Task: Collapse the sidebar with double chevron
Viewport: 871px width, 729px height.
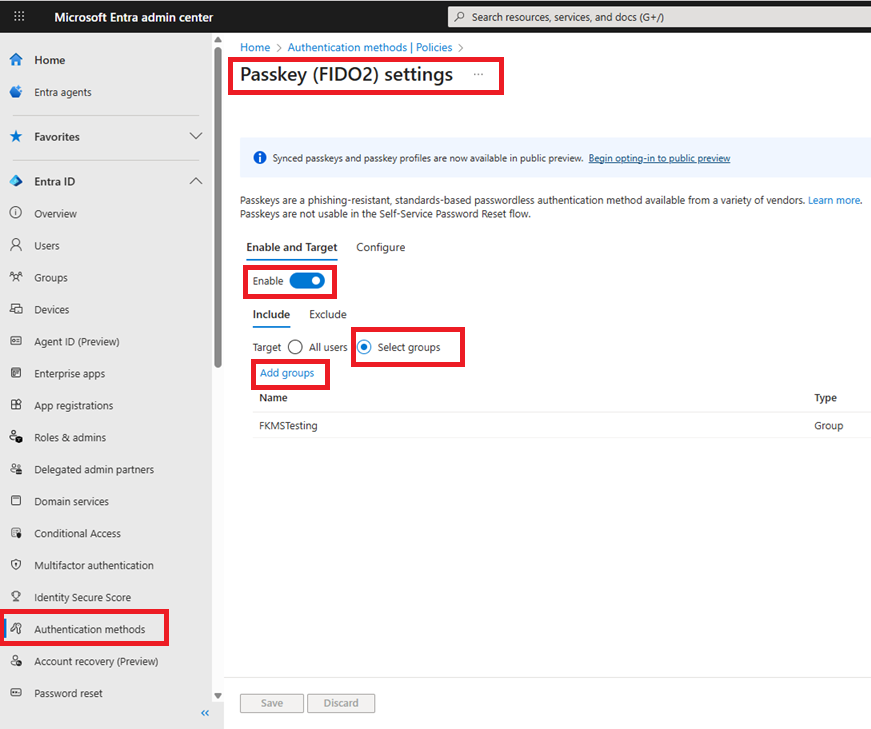Action: (x=205, y=713)
